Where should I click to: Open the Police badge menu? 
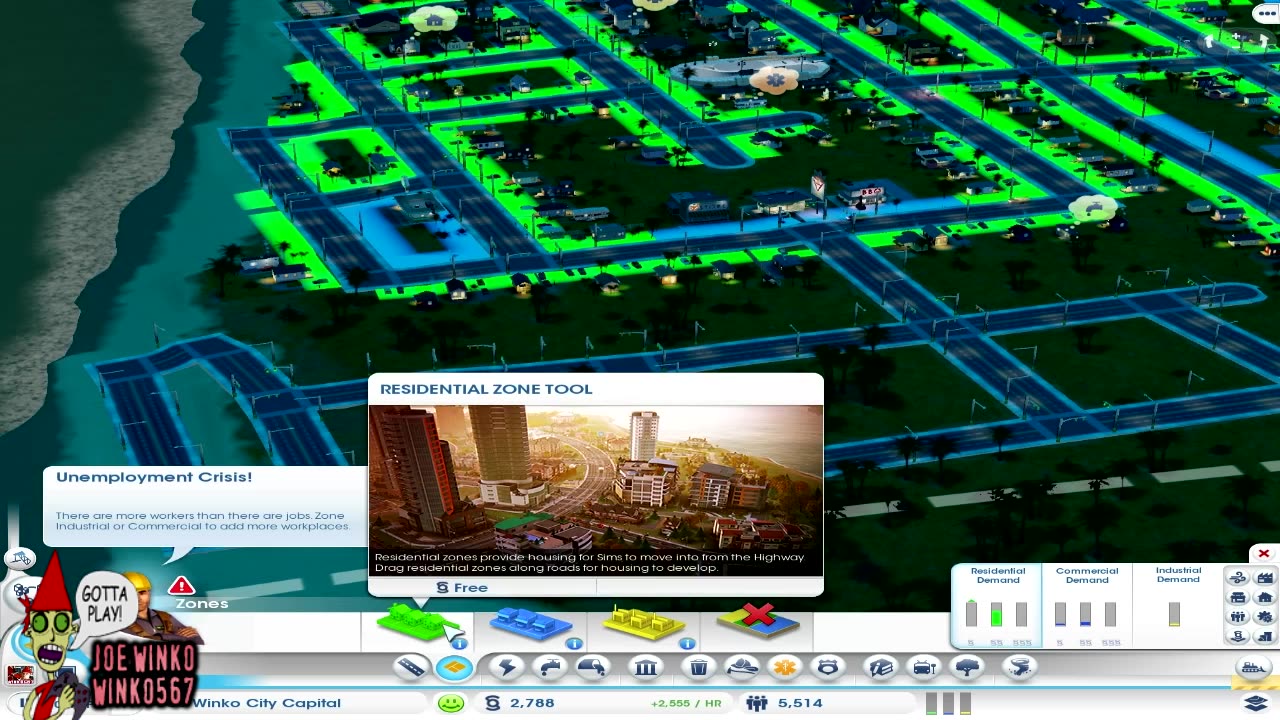(x=828, y=667)
